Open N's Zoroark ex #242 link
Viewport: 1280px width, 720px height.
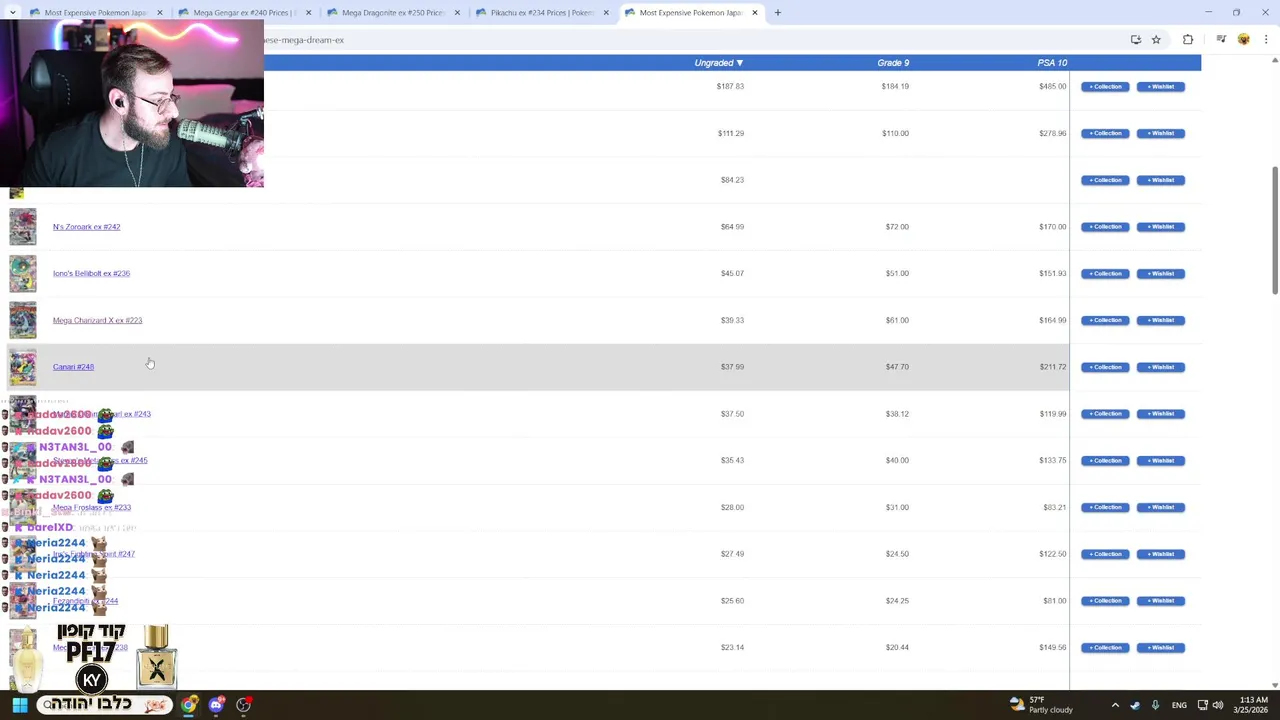(x=86, y=227)
